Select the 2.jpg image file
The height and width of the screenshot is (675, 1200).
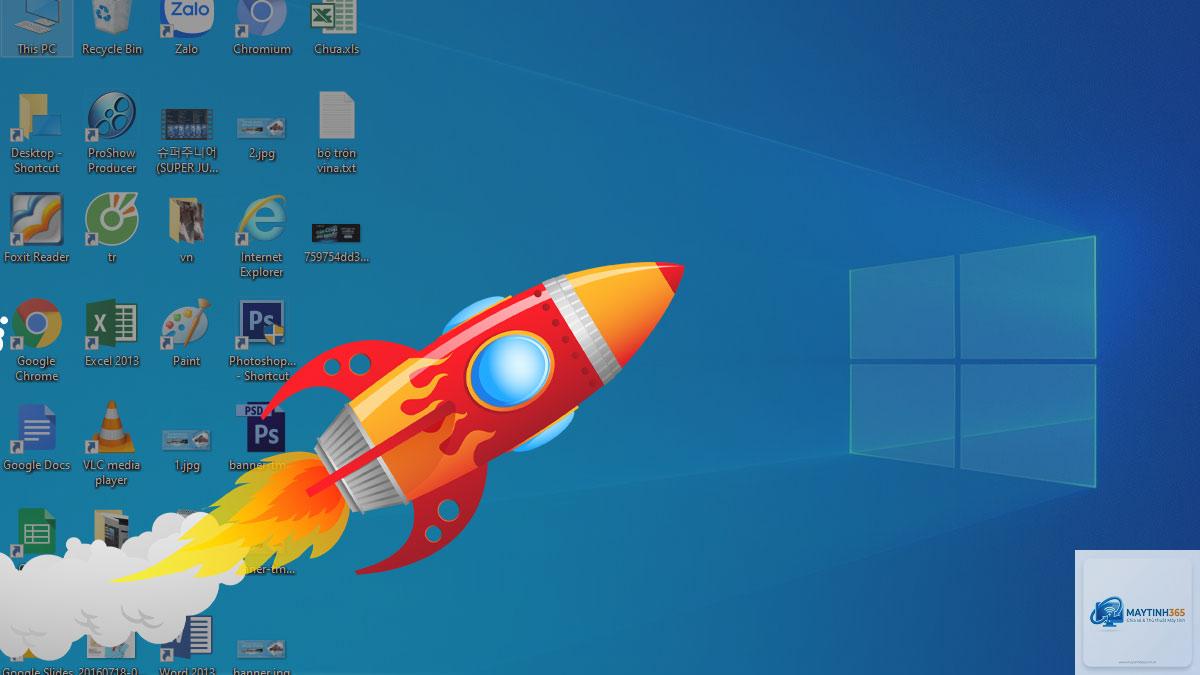(262, 136)
